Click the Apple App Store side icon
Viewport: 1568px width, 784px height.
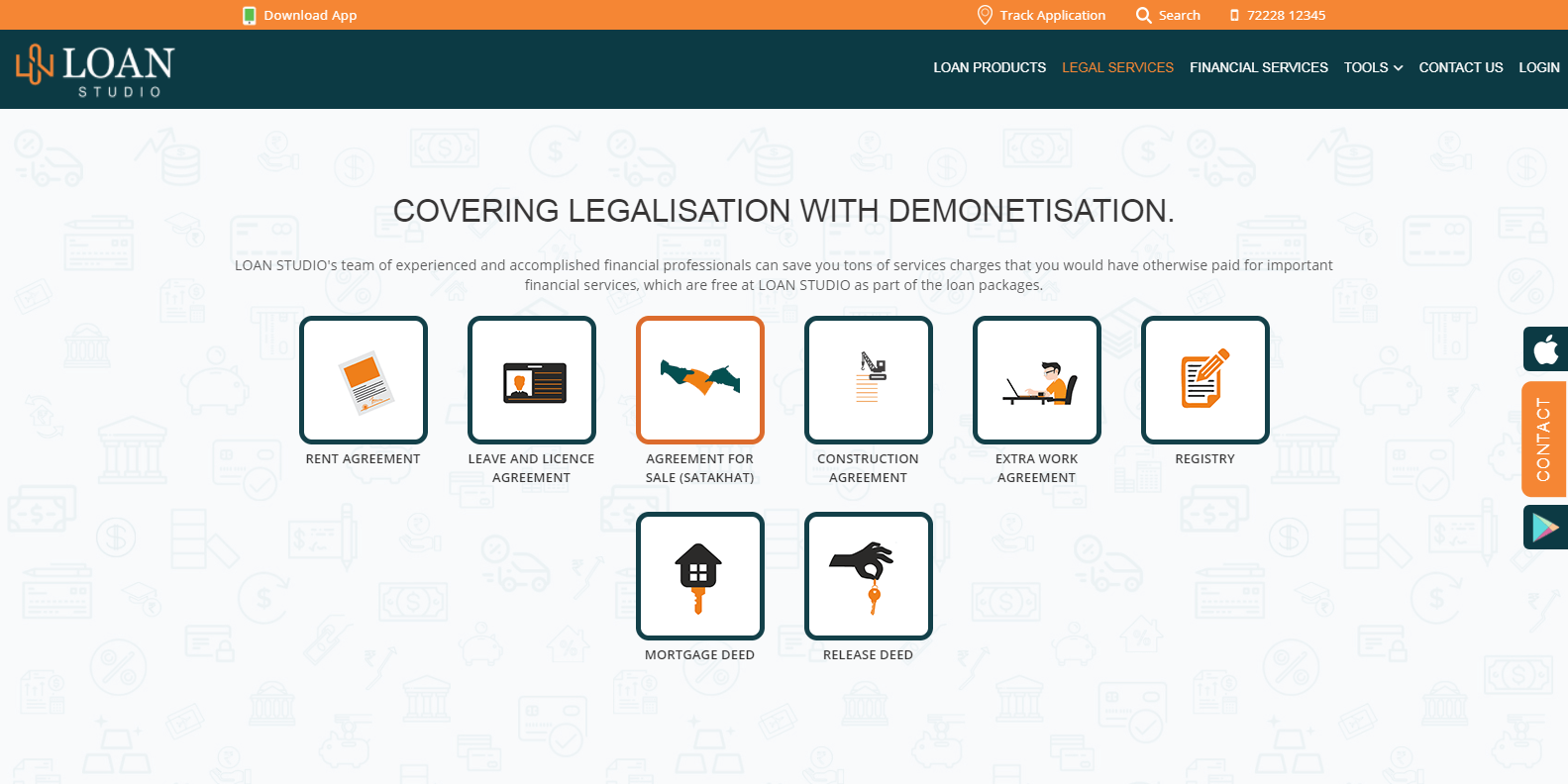point(1545,349)
